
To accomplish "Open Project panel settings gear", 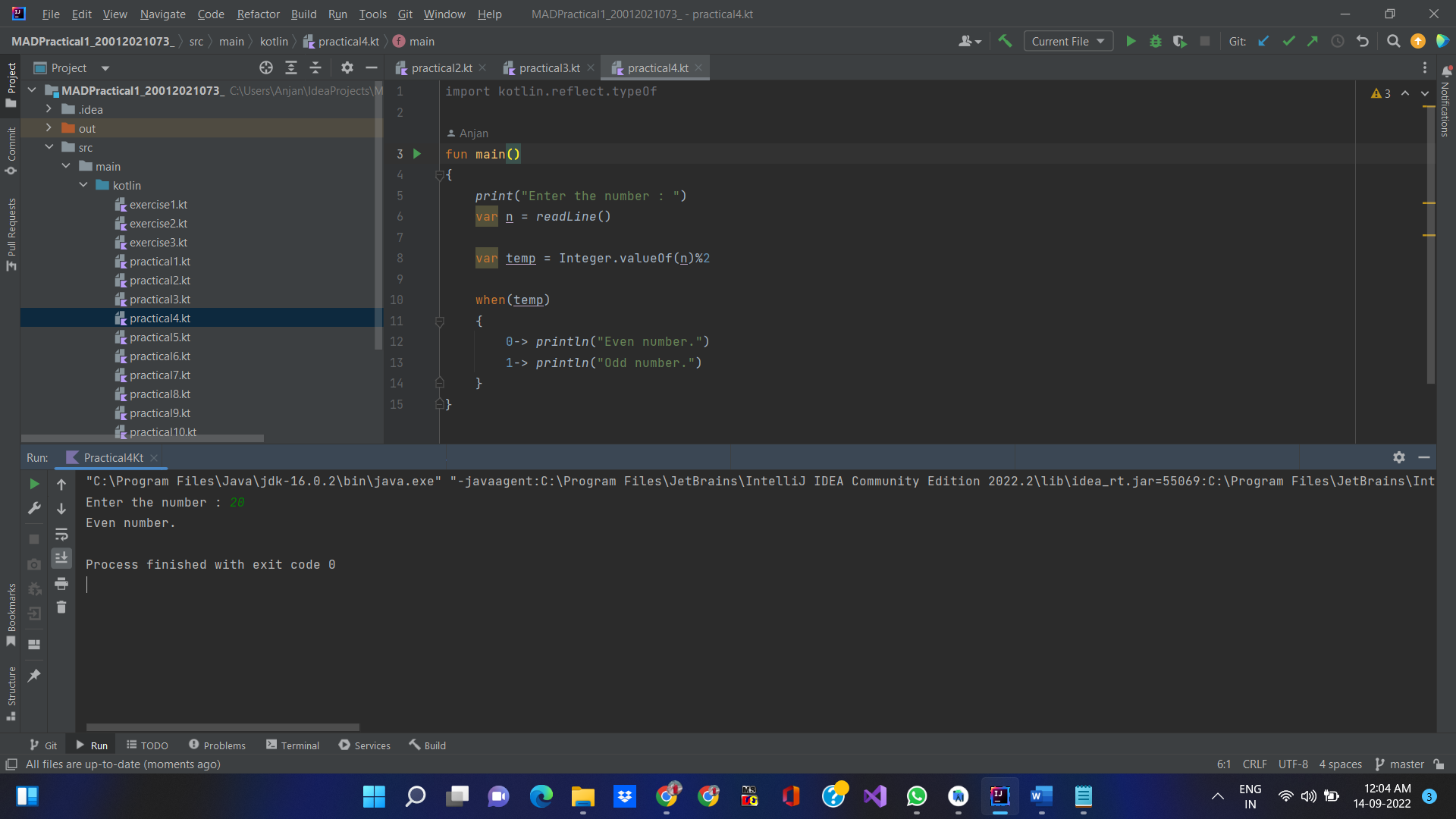I will tap(347, 67).
